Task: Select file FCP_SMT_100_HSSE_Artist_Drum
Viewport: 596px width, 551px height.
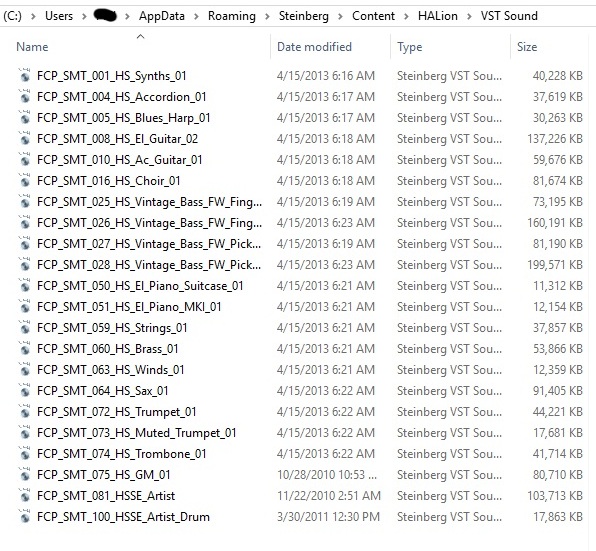Action: coord(123,517)
